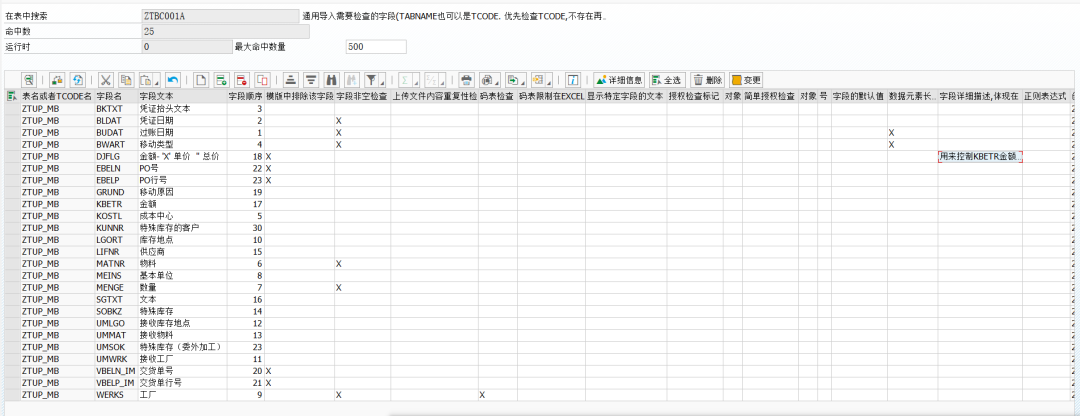Click the 变更 button
Screen dimensions: 1080x416
[746, 80]
